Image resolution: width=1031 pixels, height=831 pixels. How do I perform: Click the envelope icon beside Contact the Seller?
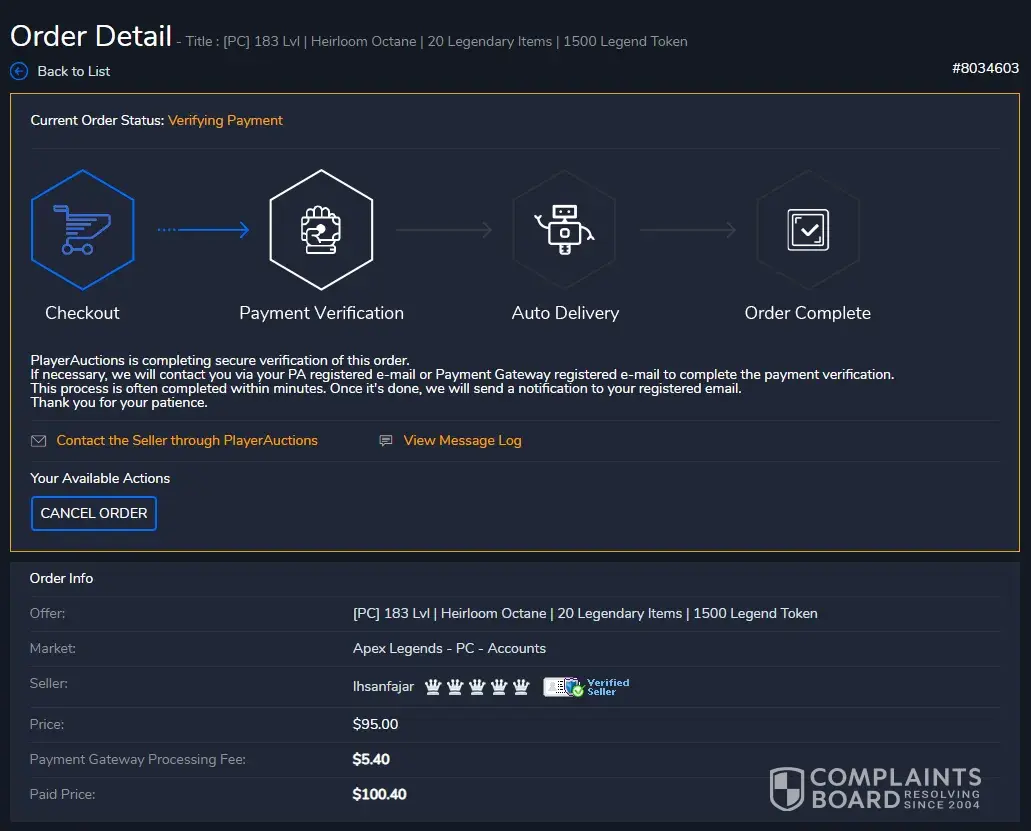(x=39, y=441)
